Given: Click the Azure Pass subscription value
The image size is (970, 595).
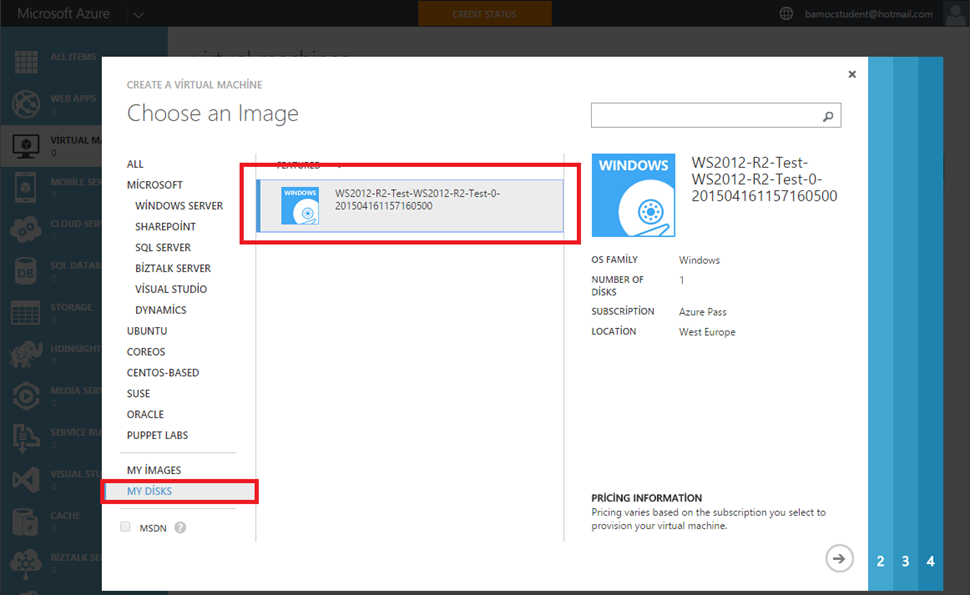Looking at the screenshot, I should (x=703, y=312).
